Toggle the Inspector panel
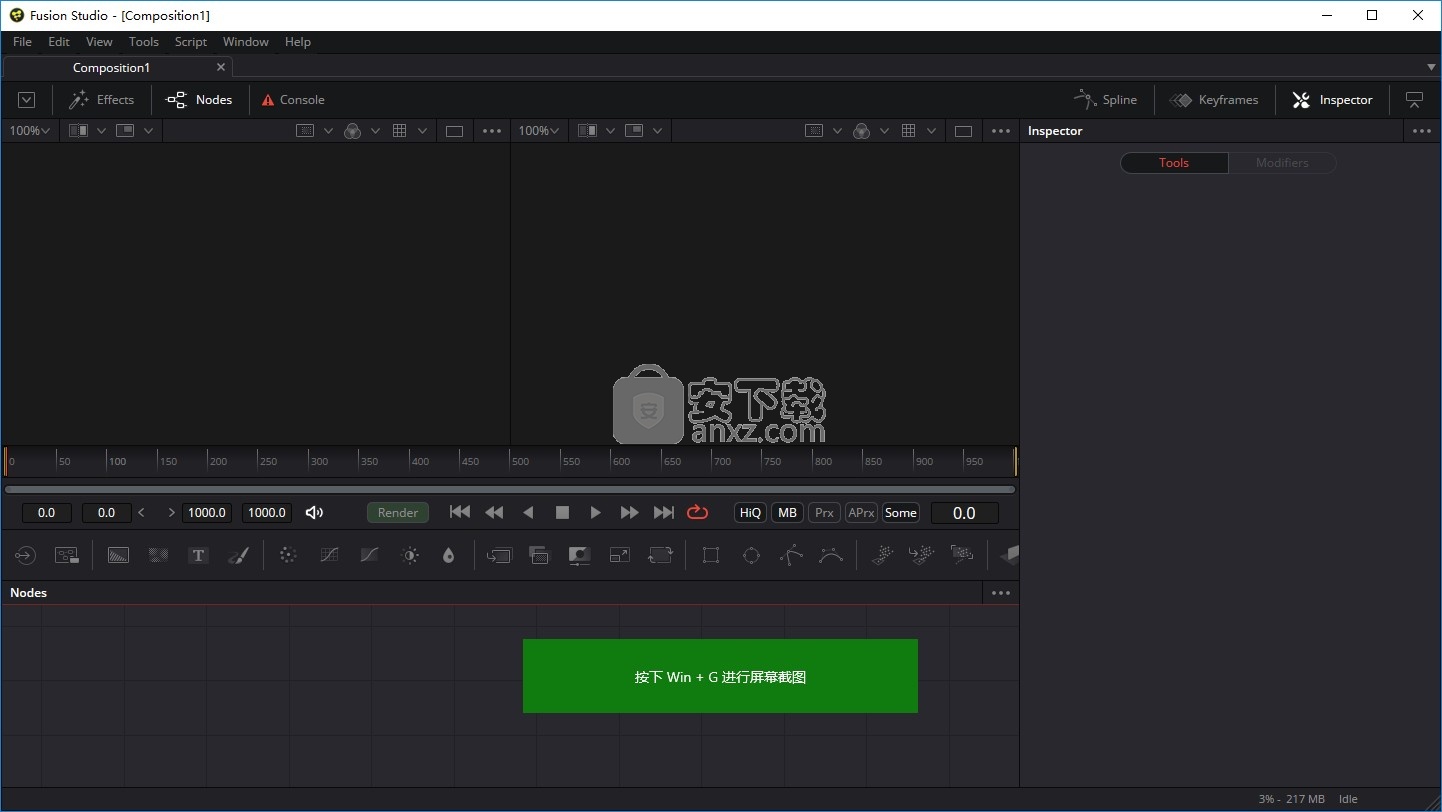The height and width of the screenshot is (812, 1442). pyautogui.click(x=1332, y=100)
